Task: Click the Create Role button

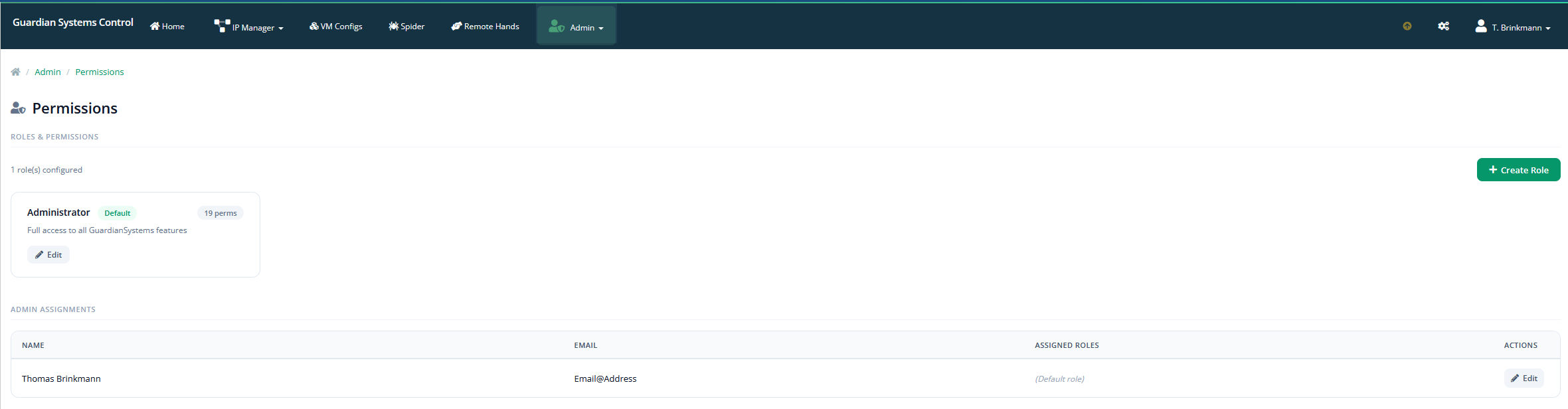Action: tap(1518, 170)
